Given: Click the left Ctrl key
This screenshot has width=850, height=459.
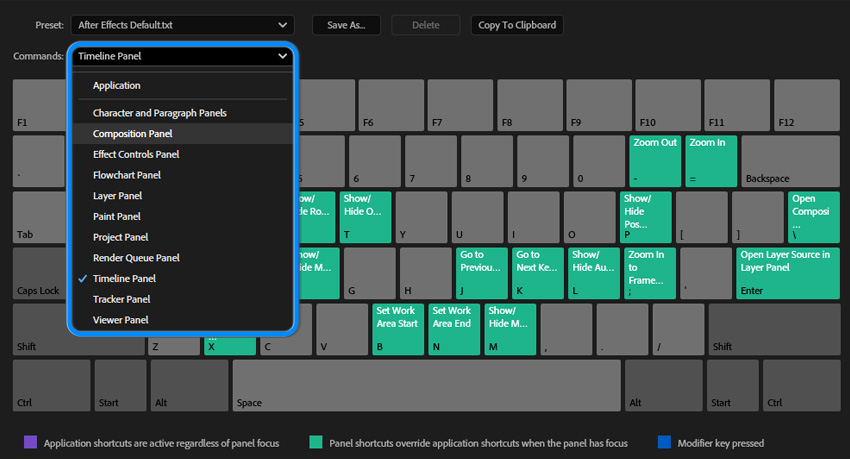Looking at the screenshot, I should pyautogui.click(x=51, y=385).
